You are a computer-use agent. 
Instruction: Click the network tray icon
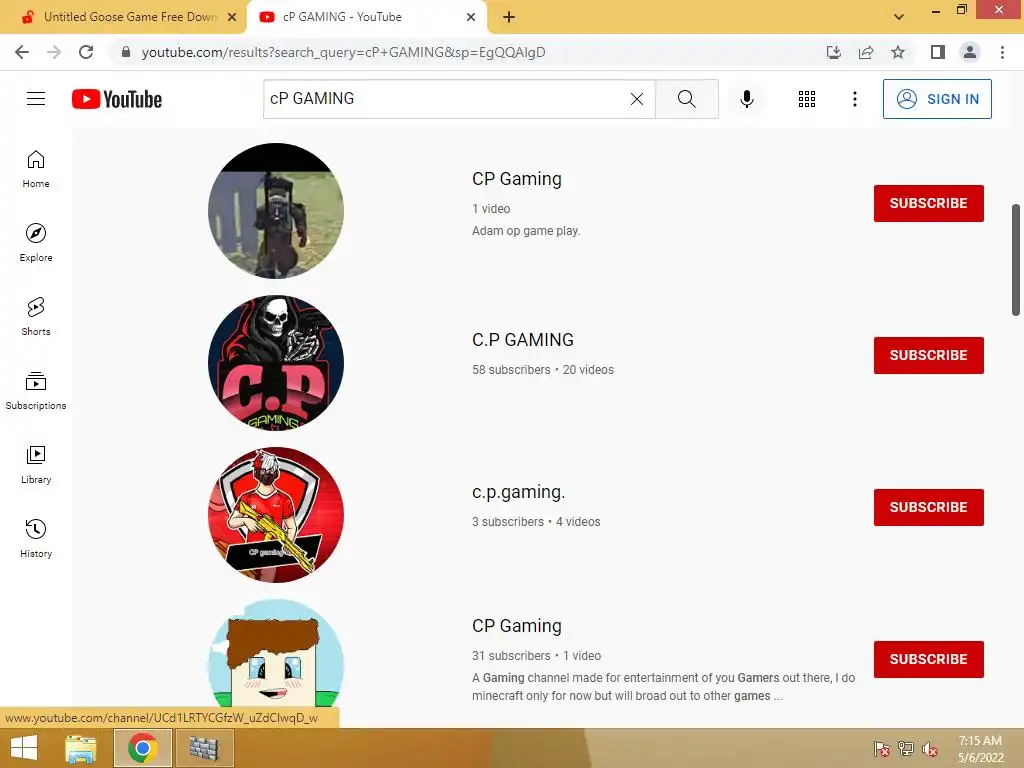[x=906, y=748]
